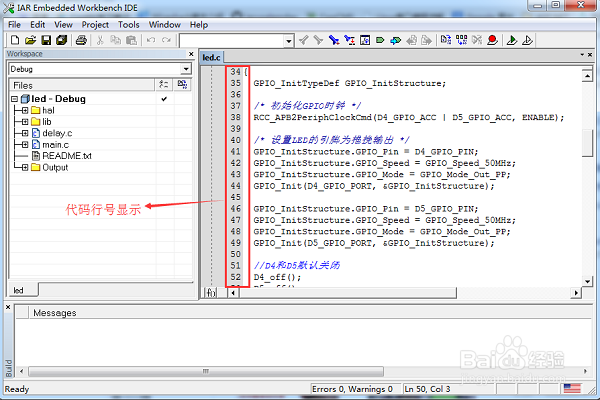Click the Copy icon

(116, 40)
